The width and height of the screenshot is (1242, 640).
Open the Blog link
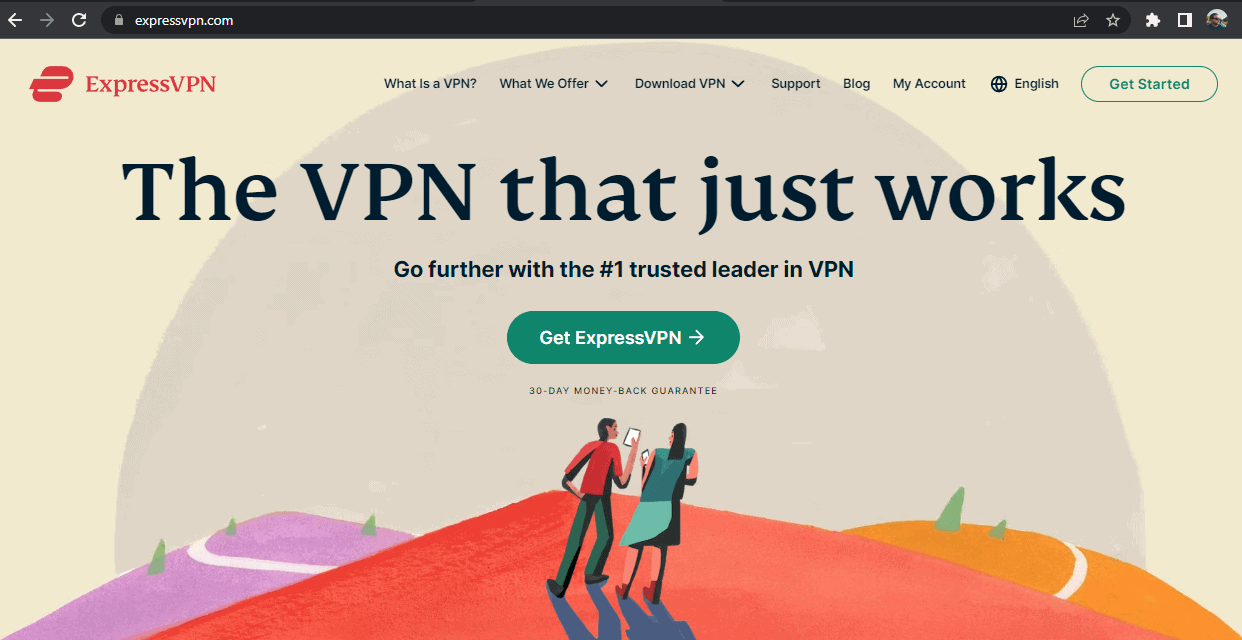point(857,84)
